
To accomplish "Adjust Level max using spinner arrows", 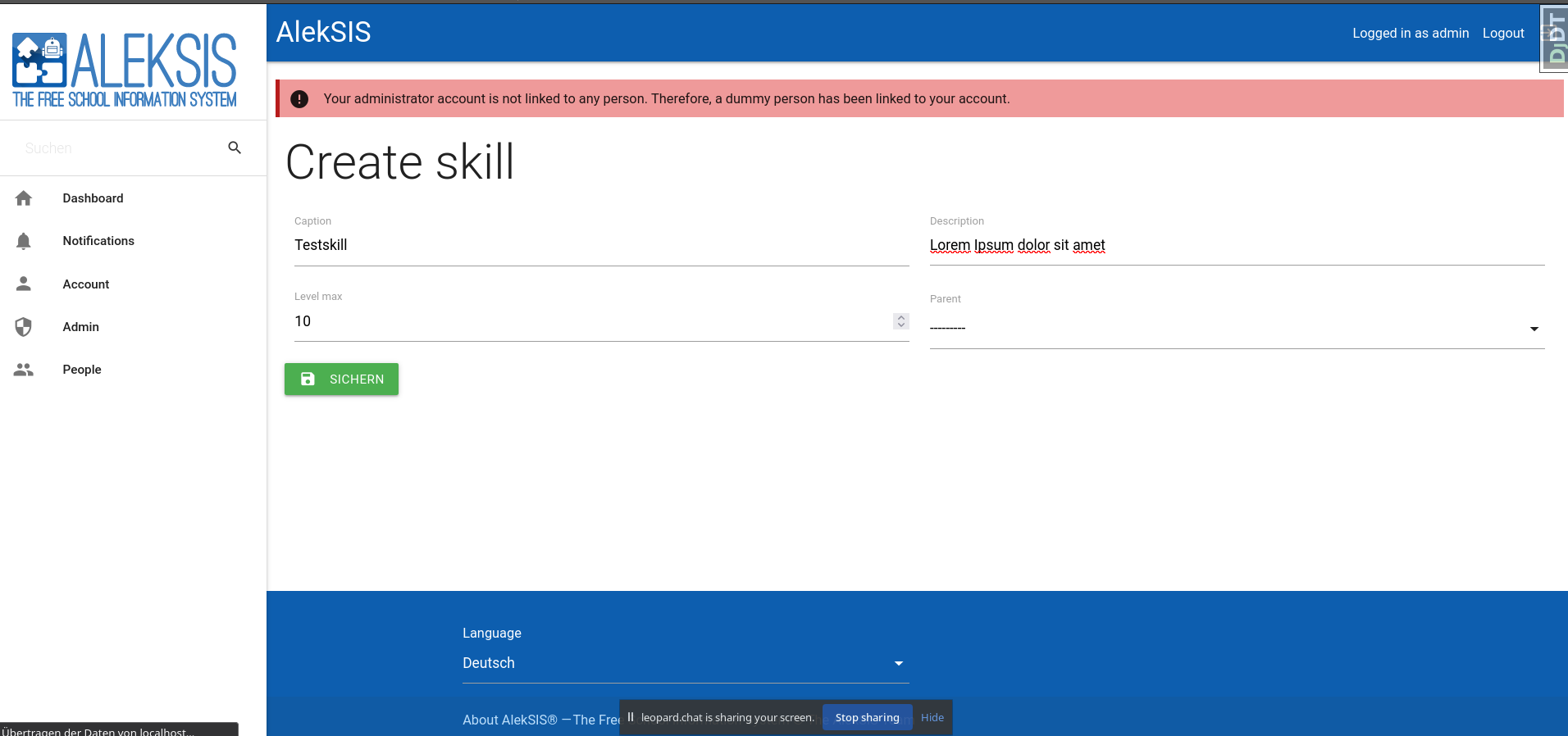I will (x=900, y=321).
